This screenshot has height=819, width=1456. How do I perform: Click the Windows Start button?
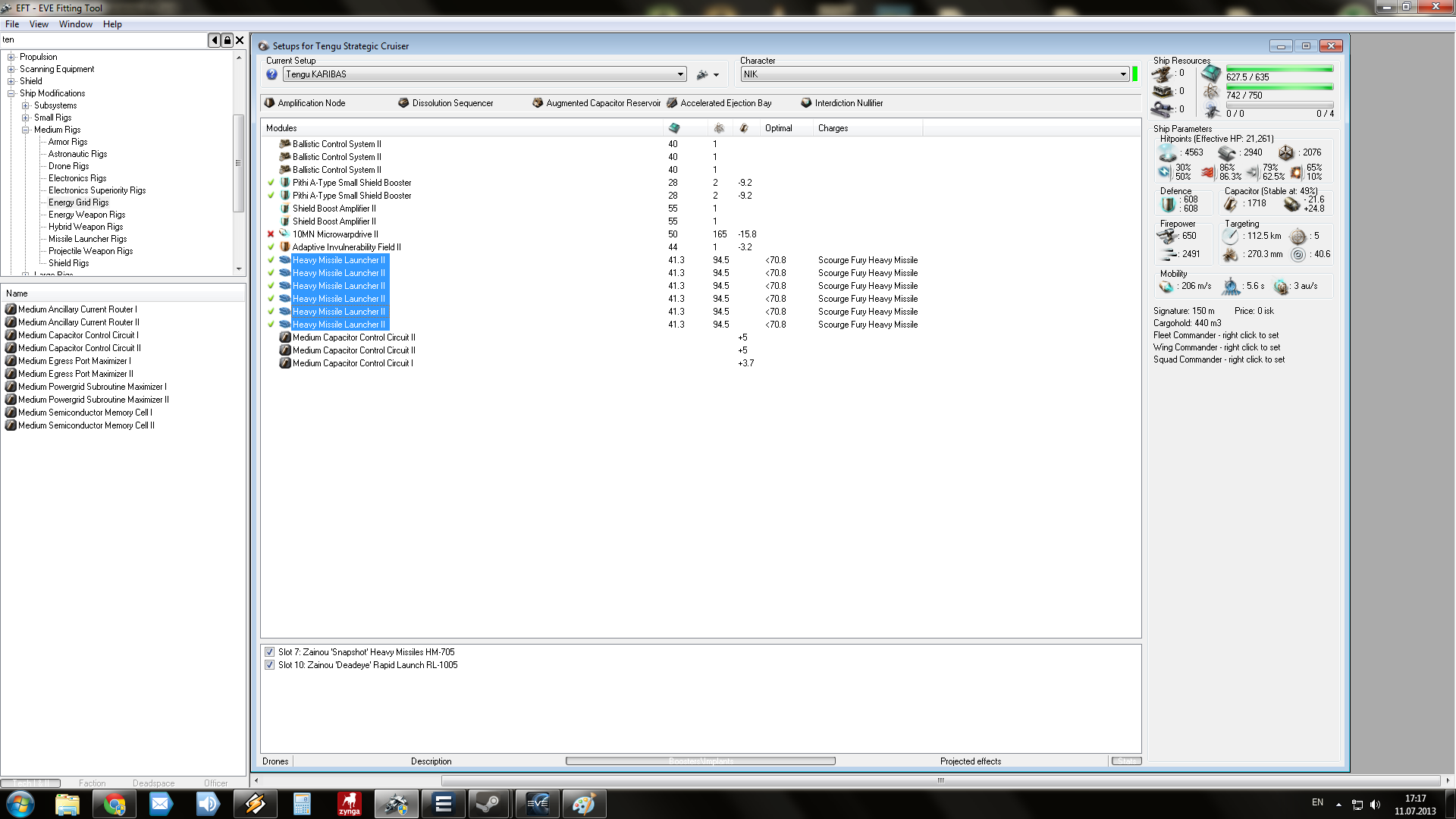[20, 804]
